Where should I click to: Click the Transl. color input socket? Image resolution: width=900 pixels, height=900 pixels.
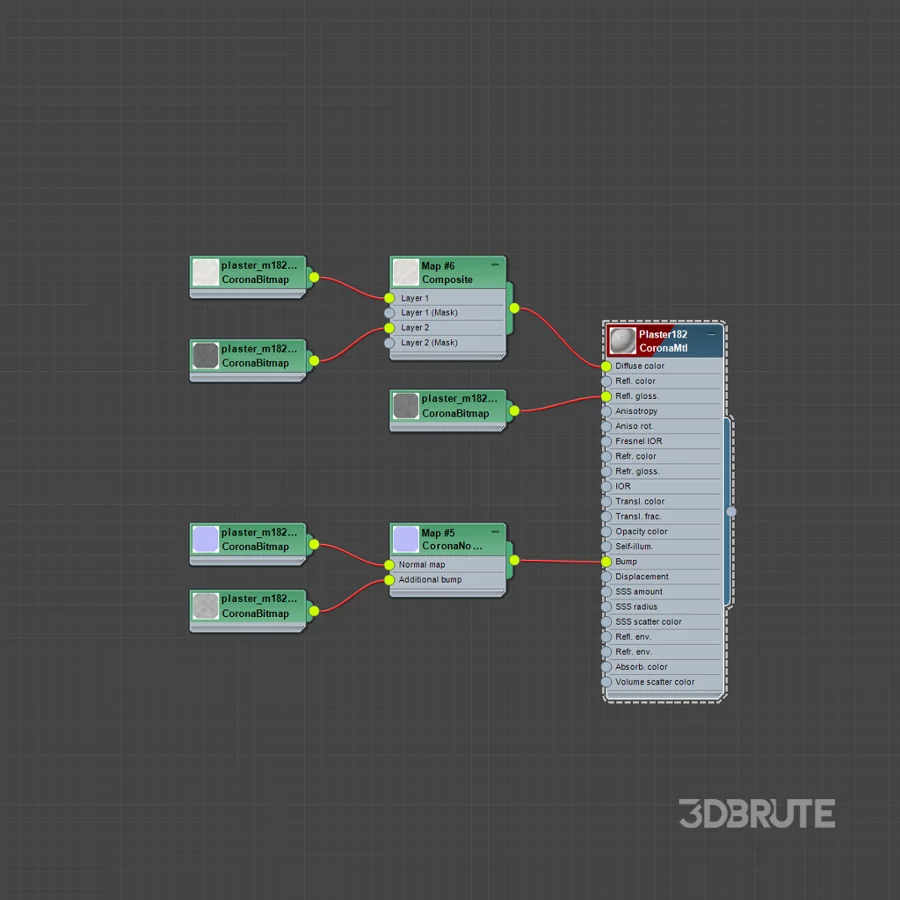coord(607,502)
